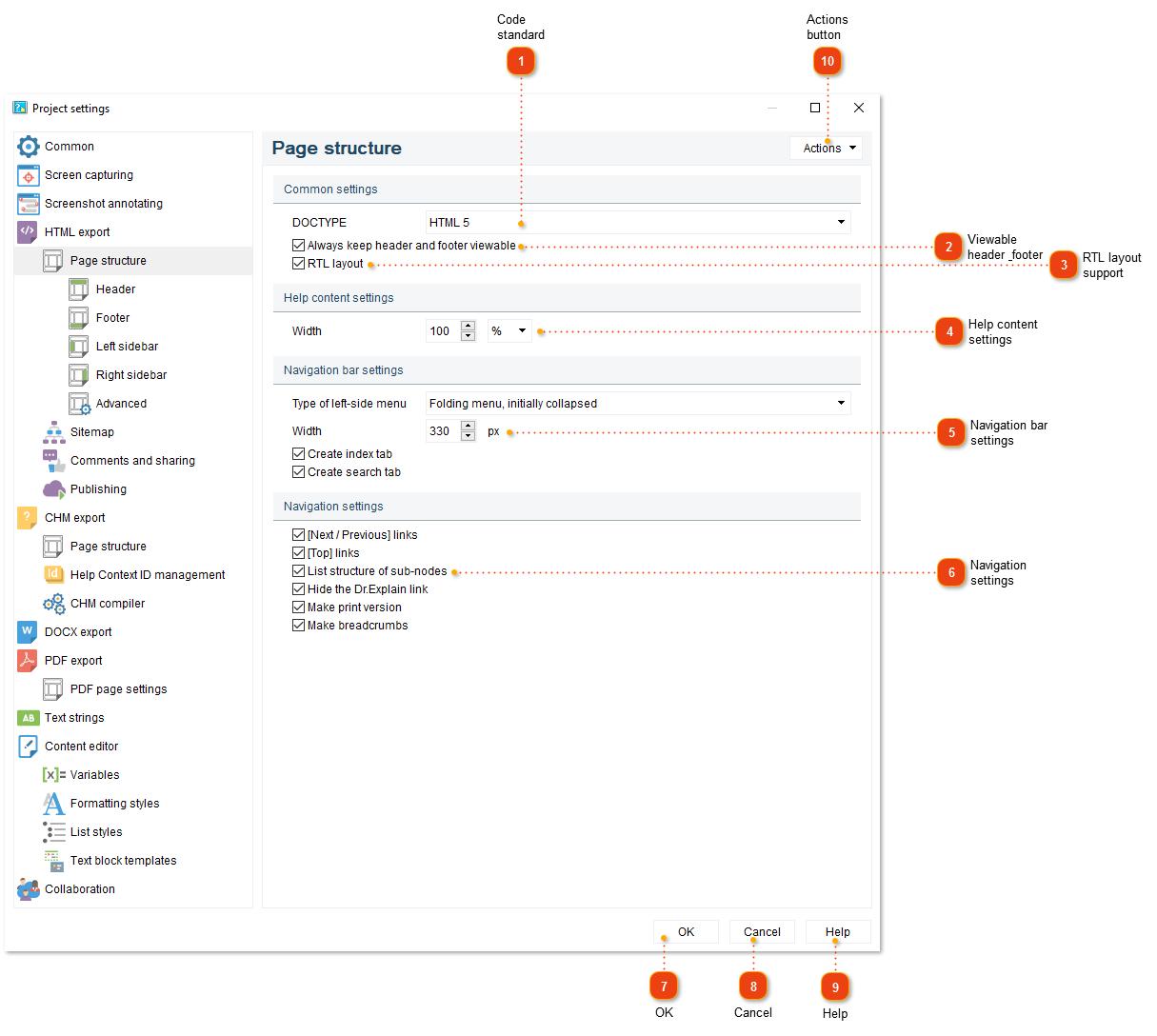Image resolution: width=1157 pixels, height=1036 pixels.
Task: Uncheck the RTL layout checkbox
Action: pyautogui.click(x=299, y=264)
